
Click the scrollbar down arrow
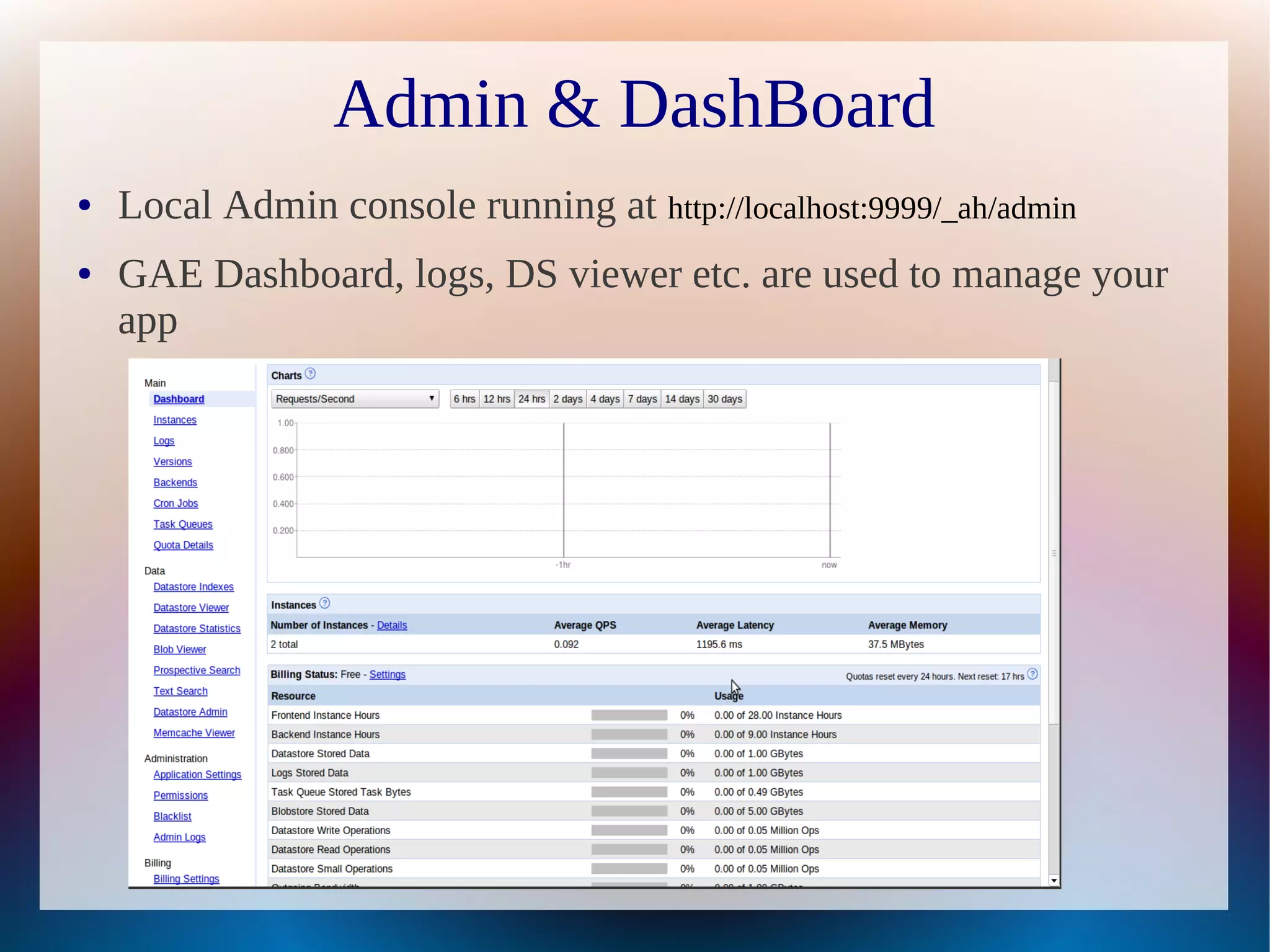click(x=1054, y=881)
